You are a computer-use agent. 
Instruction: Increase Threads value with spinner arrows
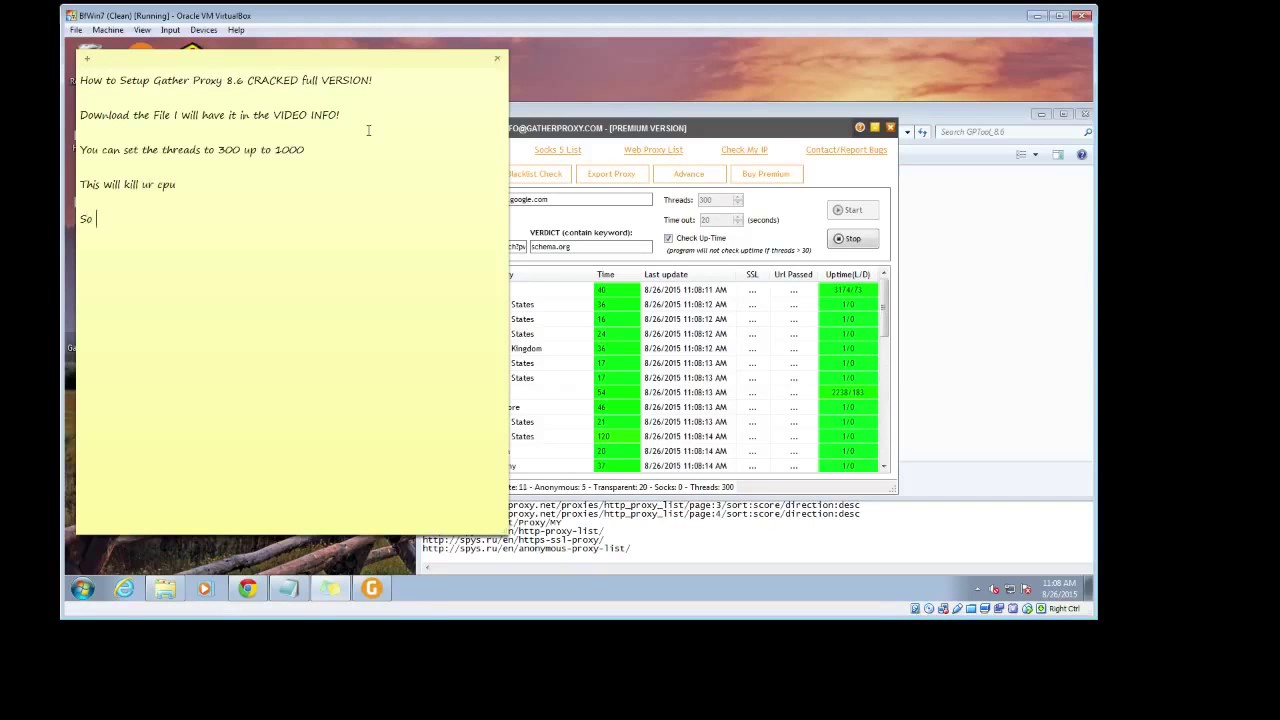[x=738, y=200]
